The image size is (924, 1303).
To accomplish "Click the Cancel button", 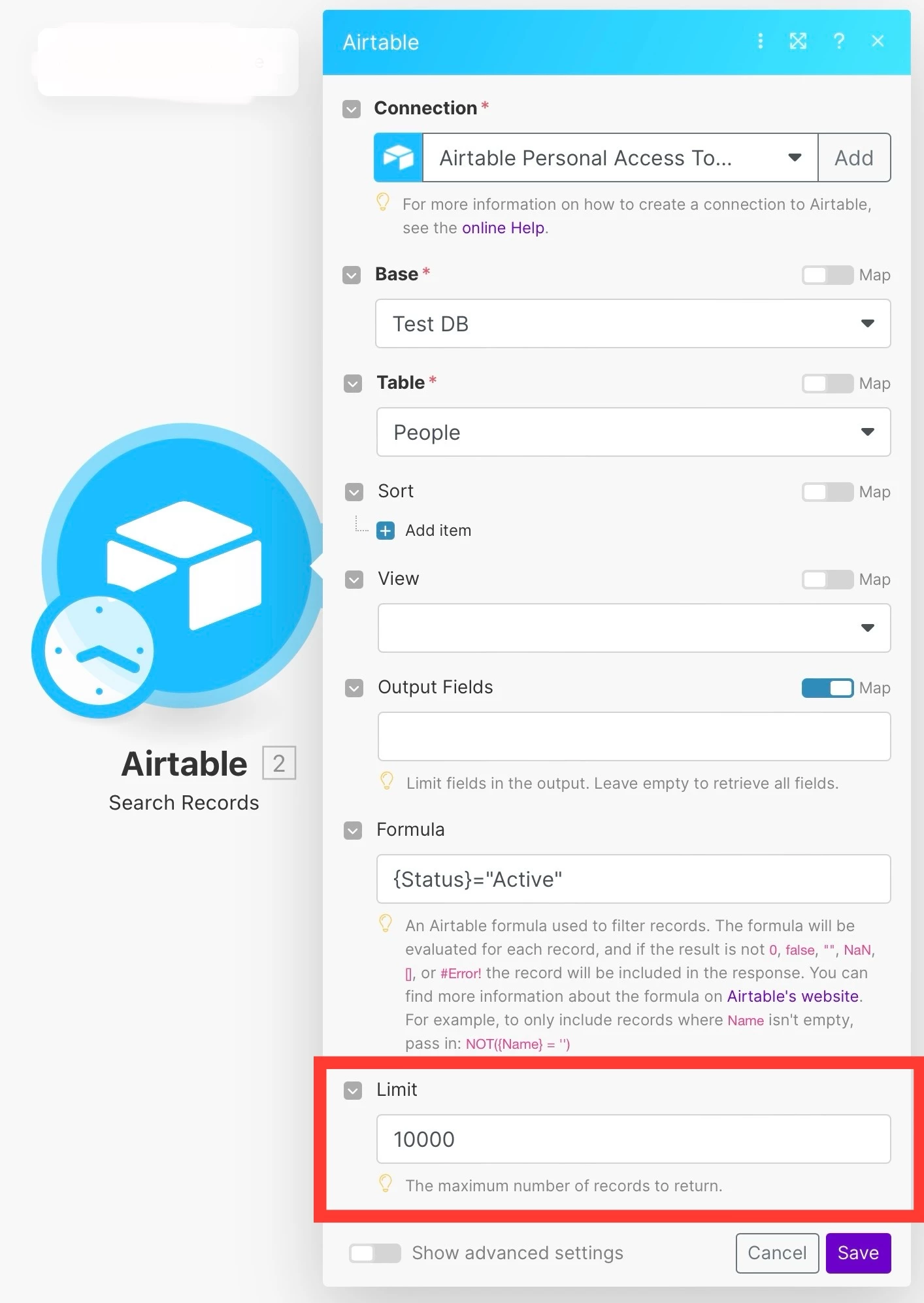I will click(x=777, y=1253).
